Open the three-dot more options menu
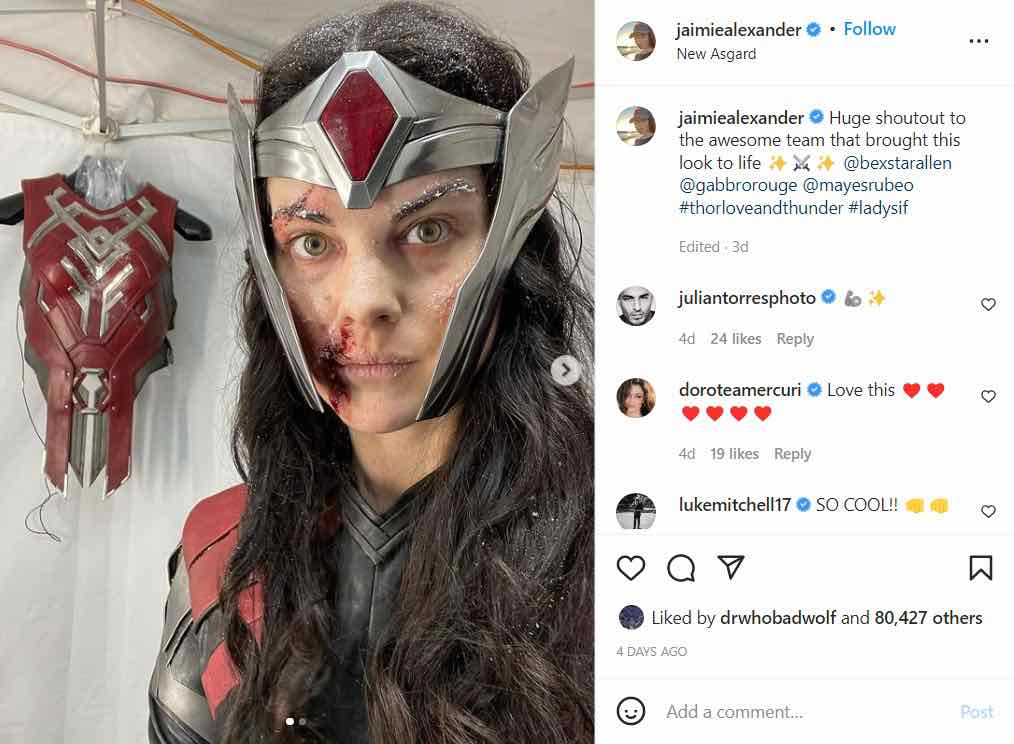Viewport: 1014px width, 744px height. click(x=978, y=41)
